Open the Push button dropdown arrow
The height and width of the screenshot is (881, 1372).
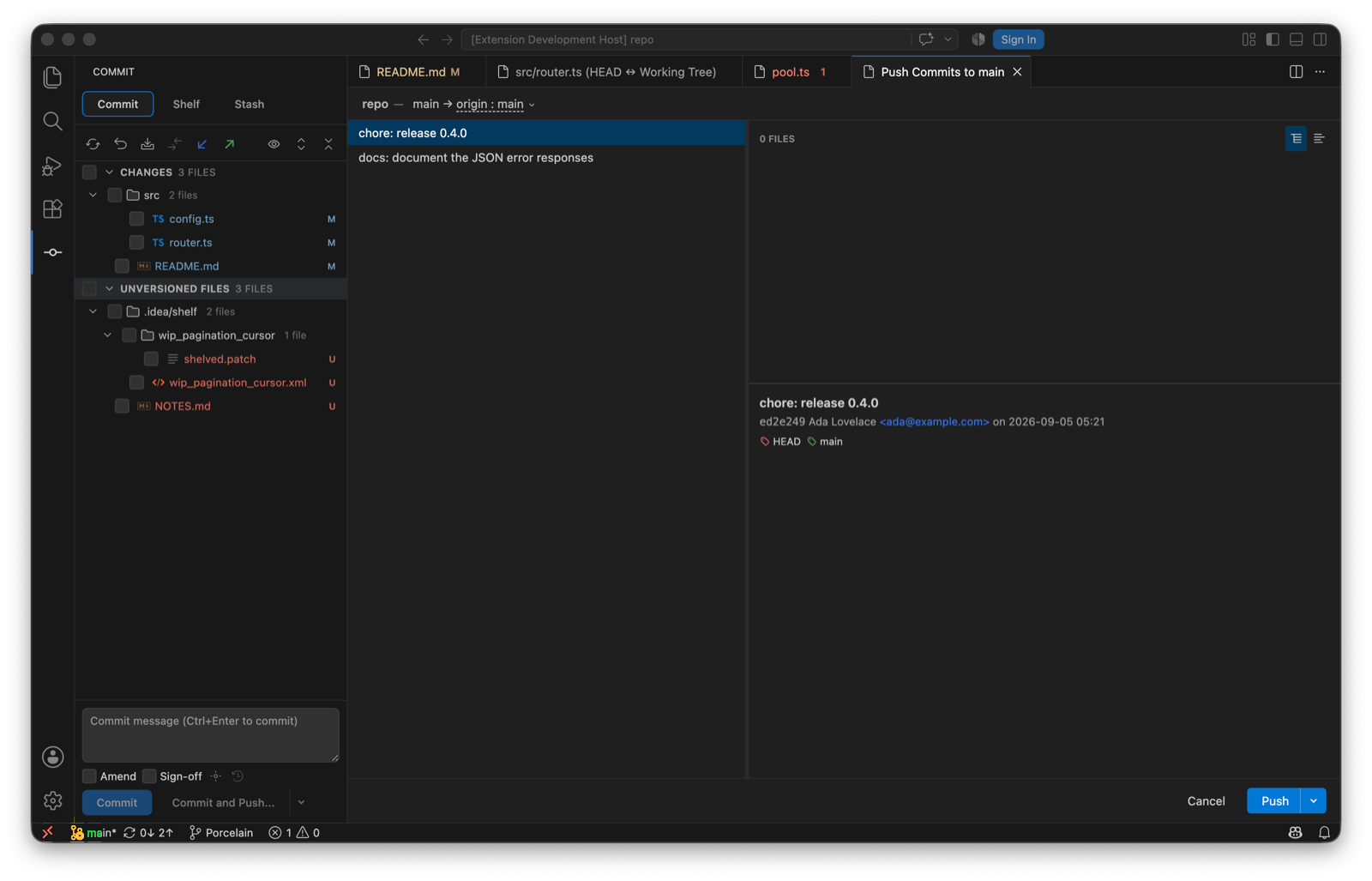(x=1314, y=801)
